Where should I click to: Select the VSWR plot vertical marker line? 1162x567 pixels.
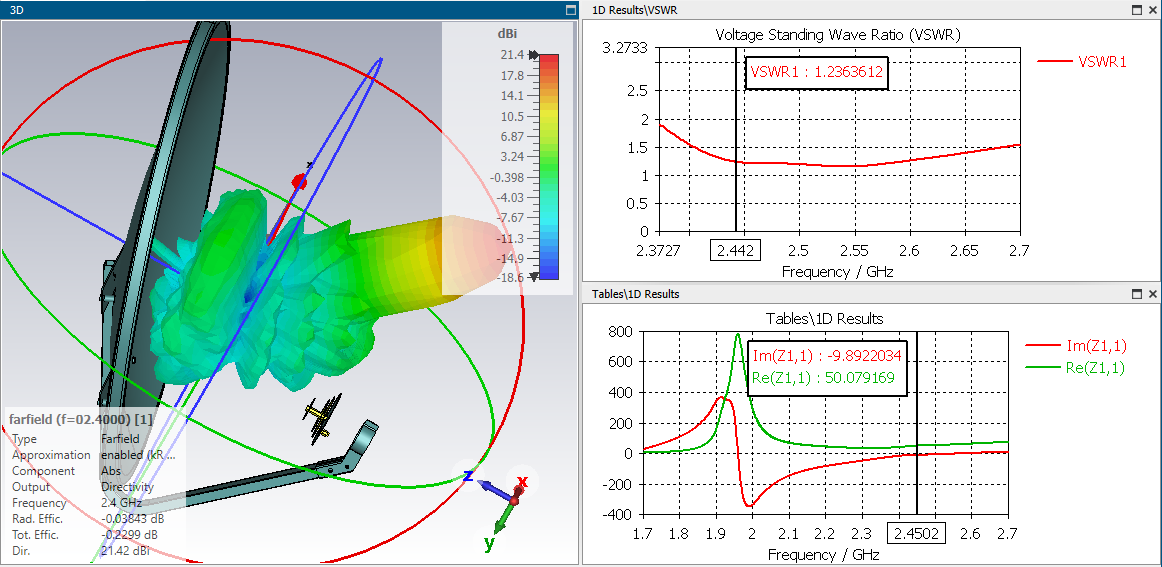pos(735,141)
